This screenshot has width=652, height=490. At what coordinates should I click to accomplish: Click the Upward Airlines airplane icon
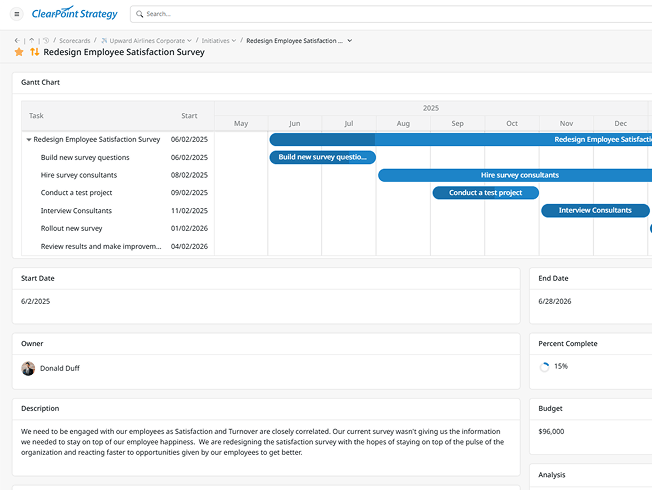(104, 40)
